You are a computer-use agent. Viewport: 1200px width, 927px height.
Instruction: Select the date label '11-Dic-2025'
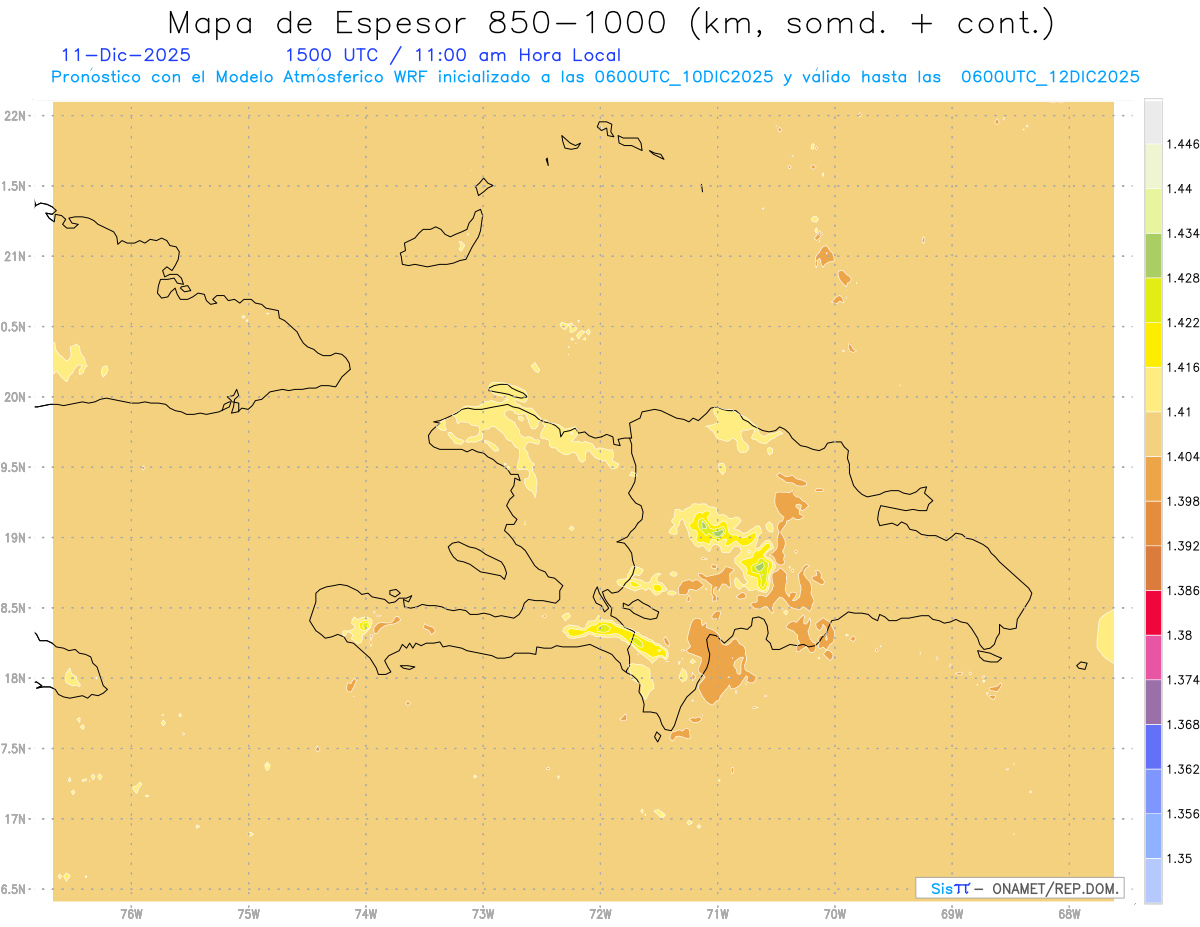[x=126, y=55]
